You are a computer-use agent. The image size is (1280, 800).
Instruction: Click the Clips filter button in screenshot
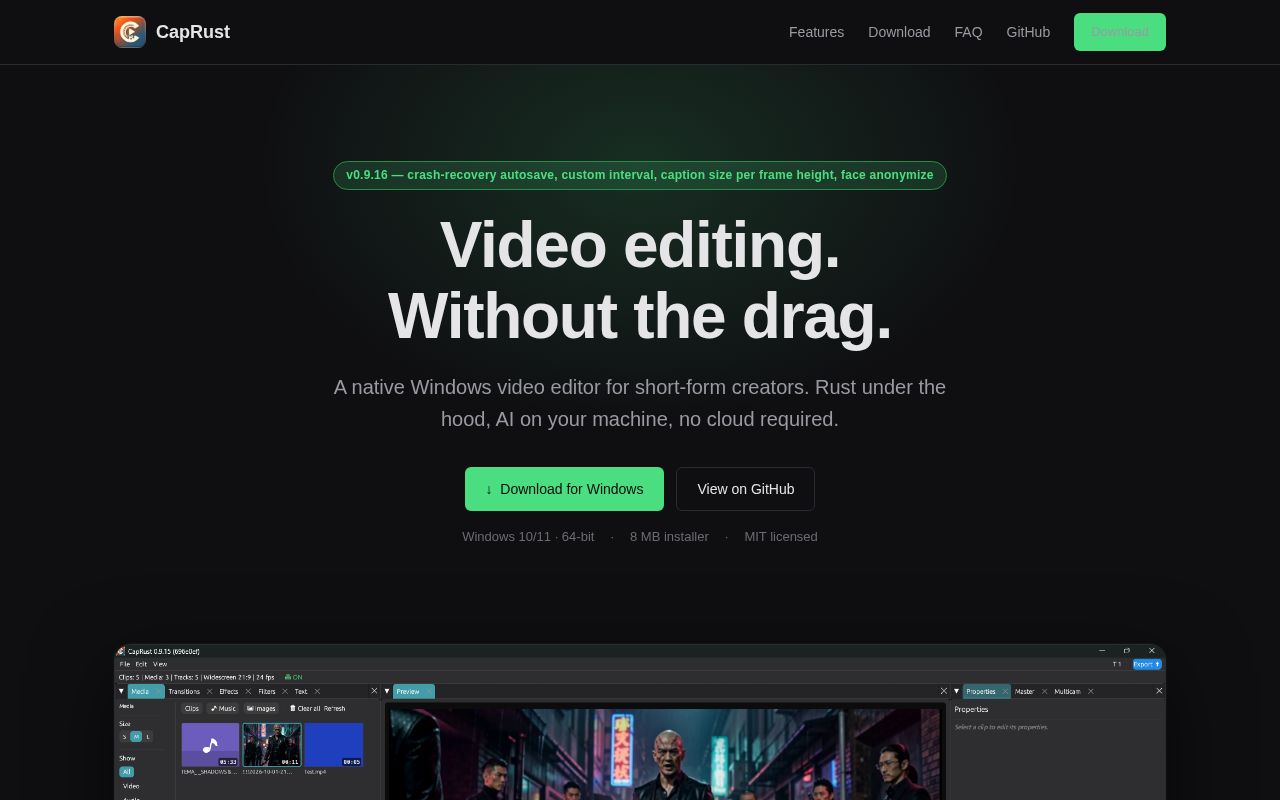[x=192, y=708]
